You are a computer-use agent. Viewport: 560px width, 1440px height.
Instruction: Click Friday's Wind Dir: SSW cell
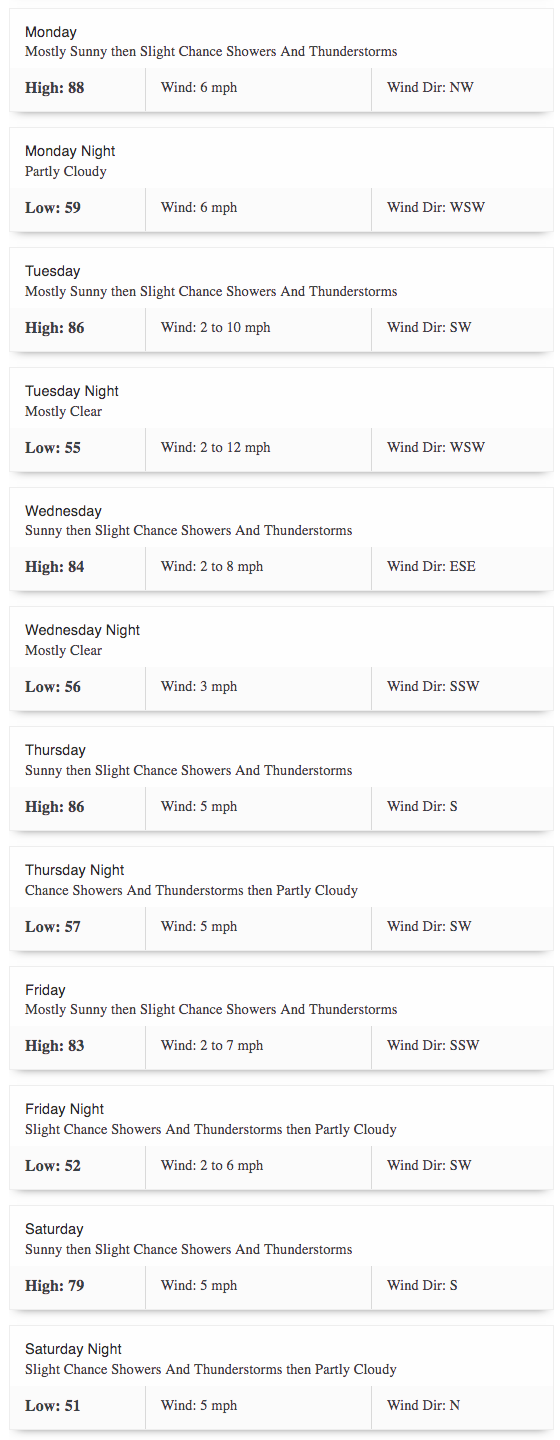462,1046
